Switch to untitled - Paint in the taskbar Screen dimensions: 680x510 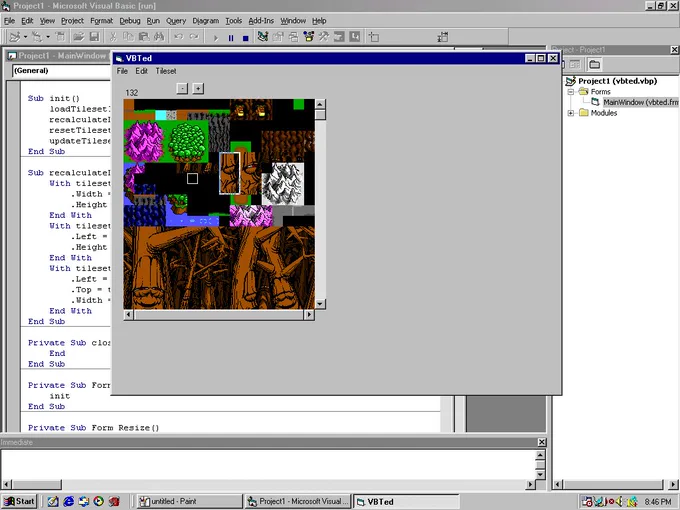[x=189, y=501]
